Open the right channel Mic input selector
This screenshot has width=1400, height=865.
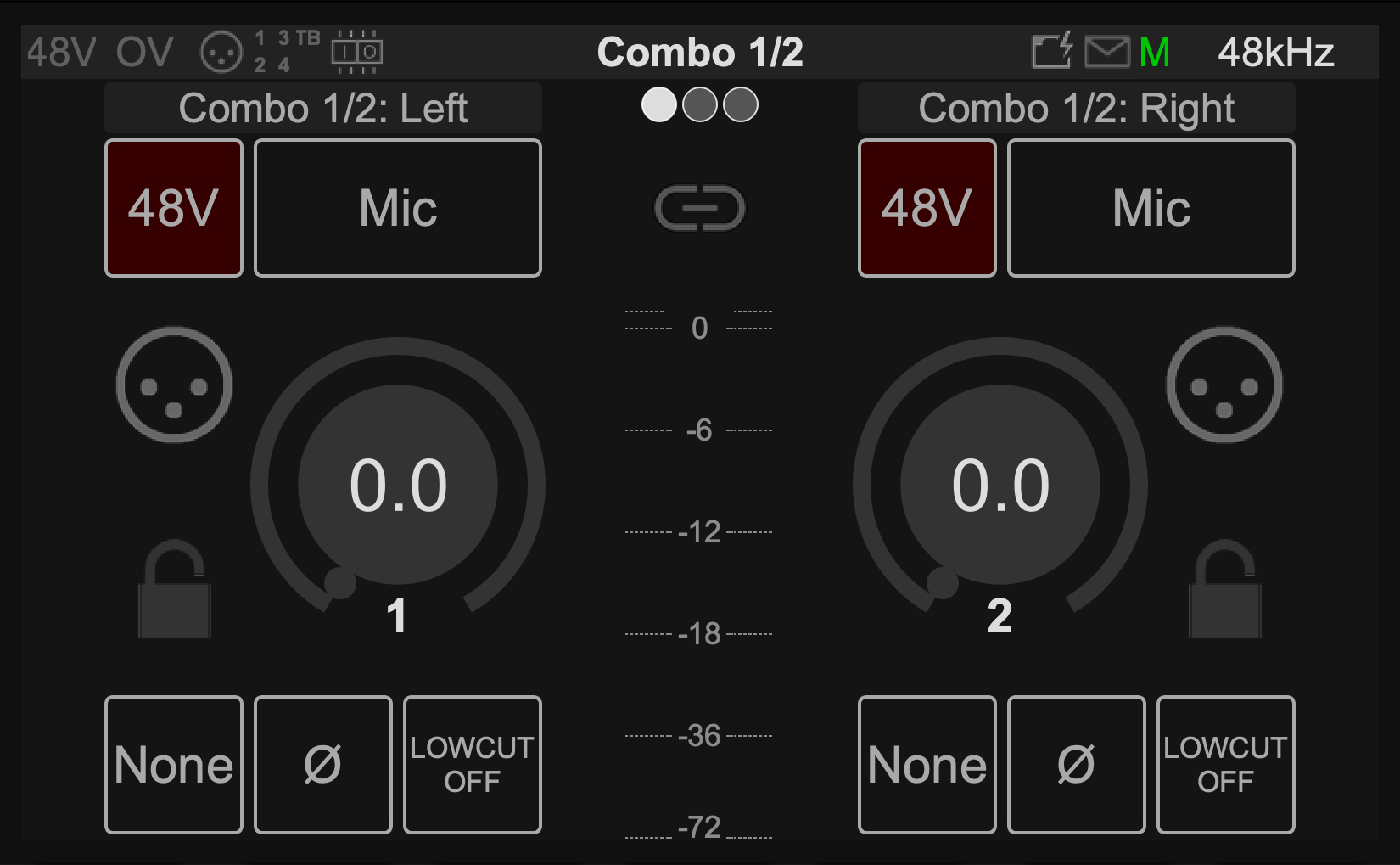[1151, 209]
